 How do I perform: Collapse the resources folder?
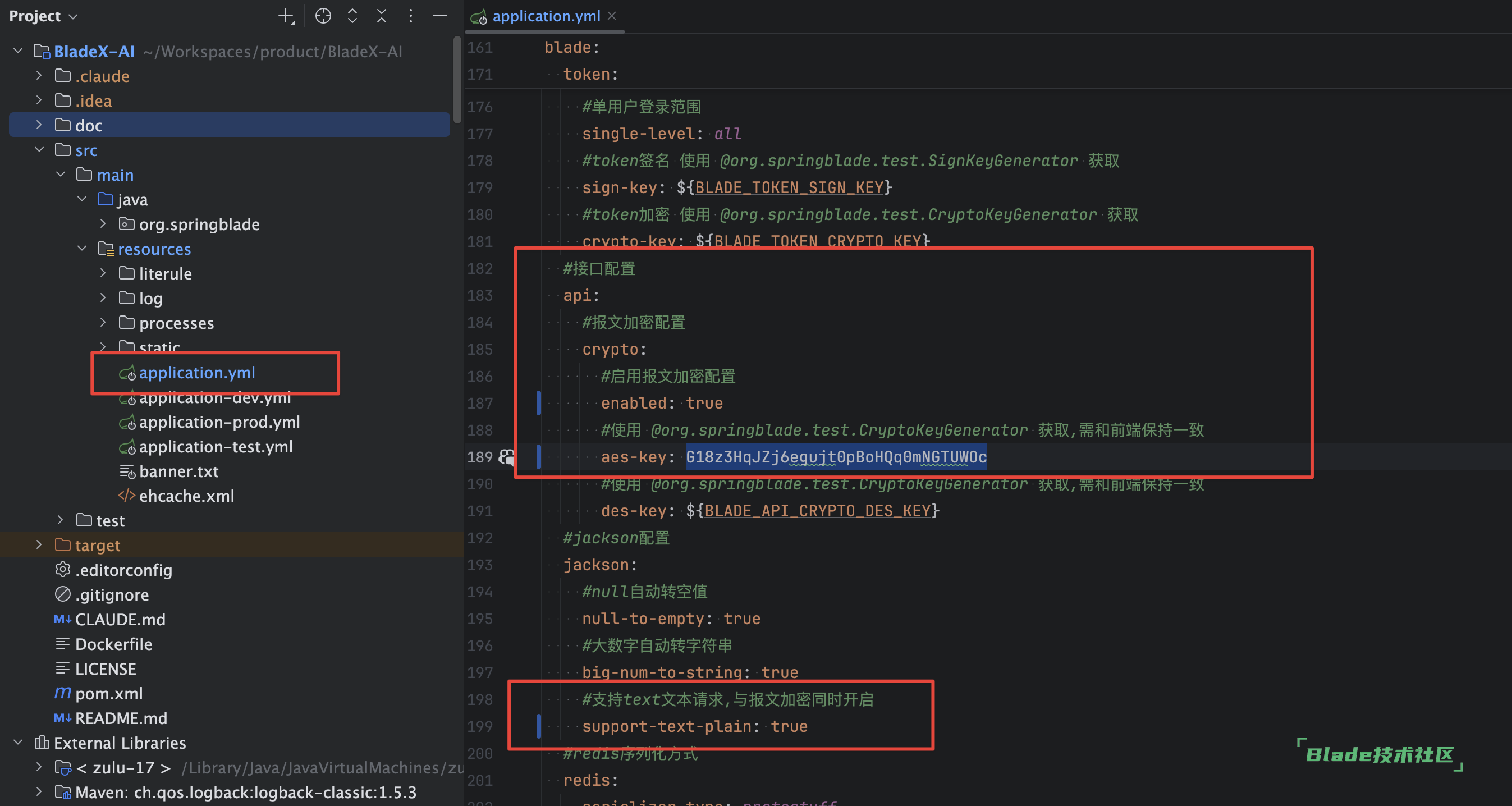point(82,249)
